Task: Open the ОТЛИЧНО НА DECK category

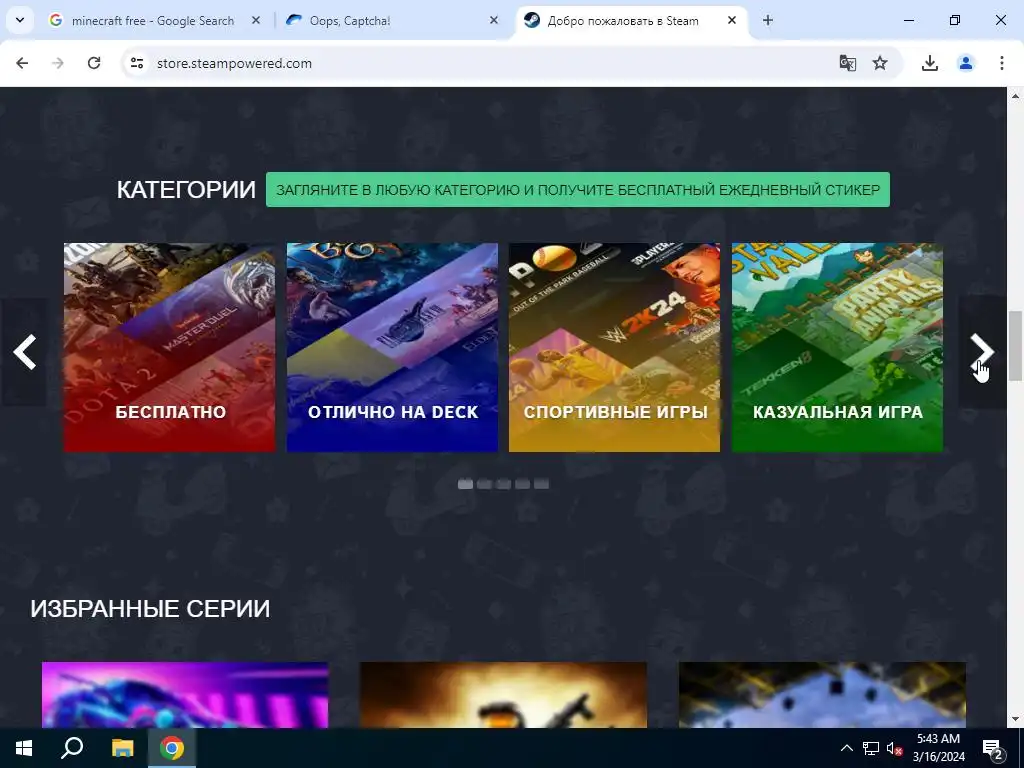Action: [x=392, y=347]
